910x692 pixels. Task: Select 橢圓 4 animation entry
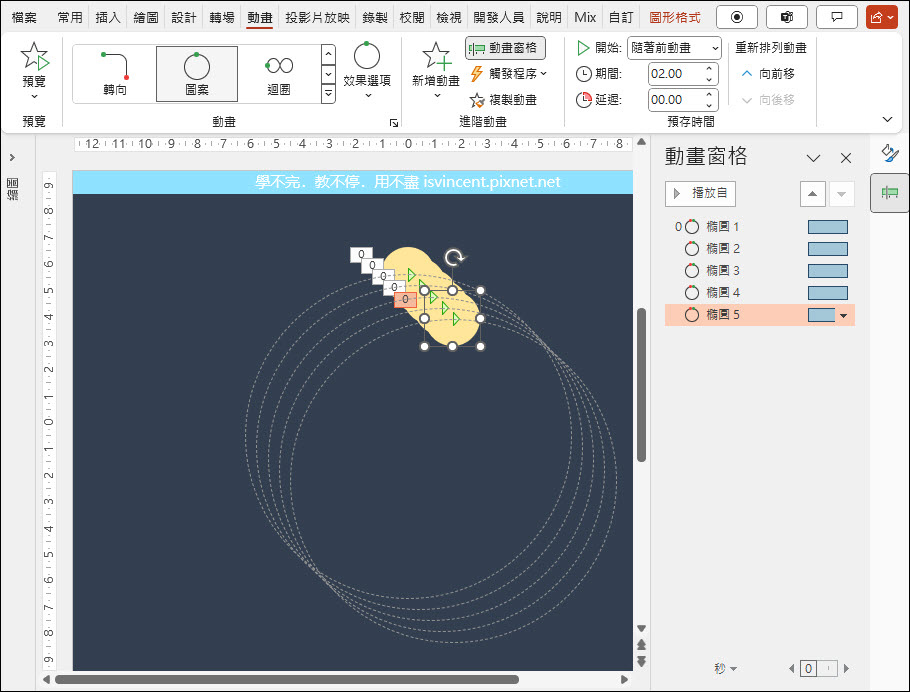[759, 293]
